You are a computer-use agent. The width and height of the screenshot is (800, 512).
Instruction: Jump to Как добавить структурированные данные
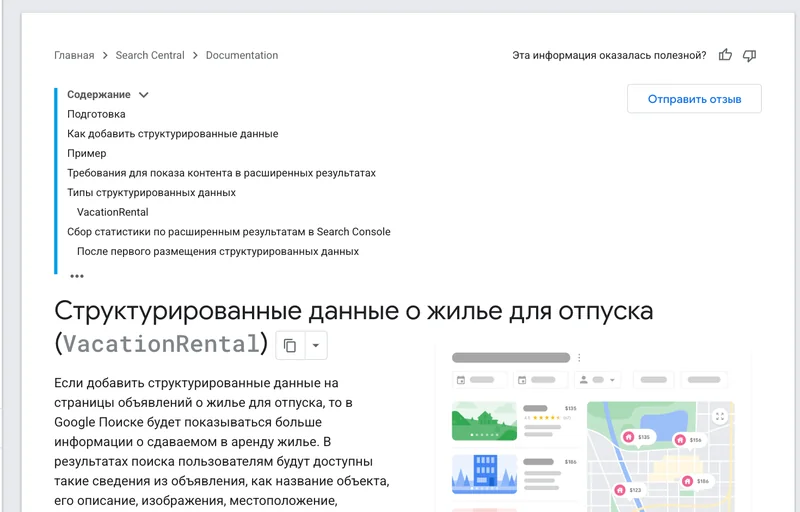tap(173, 134)
